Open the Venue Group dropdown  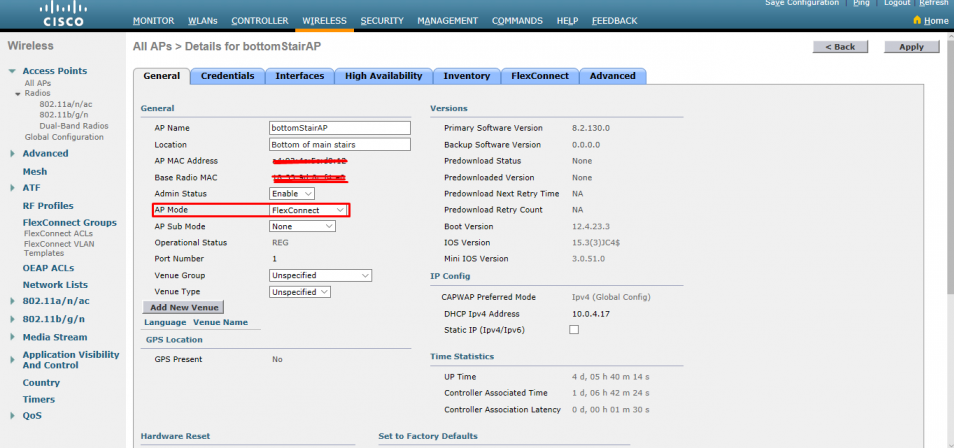[x=321, y=275]
